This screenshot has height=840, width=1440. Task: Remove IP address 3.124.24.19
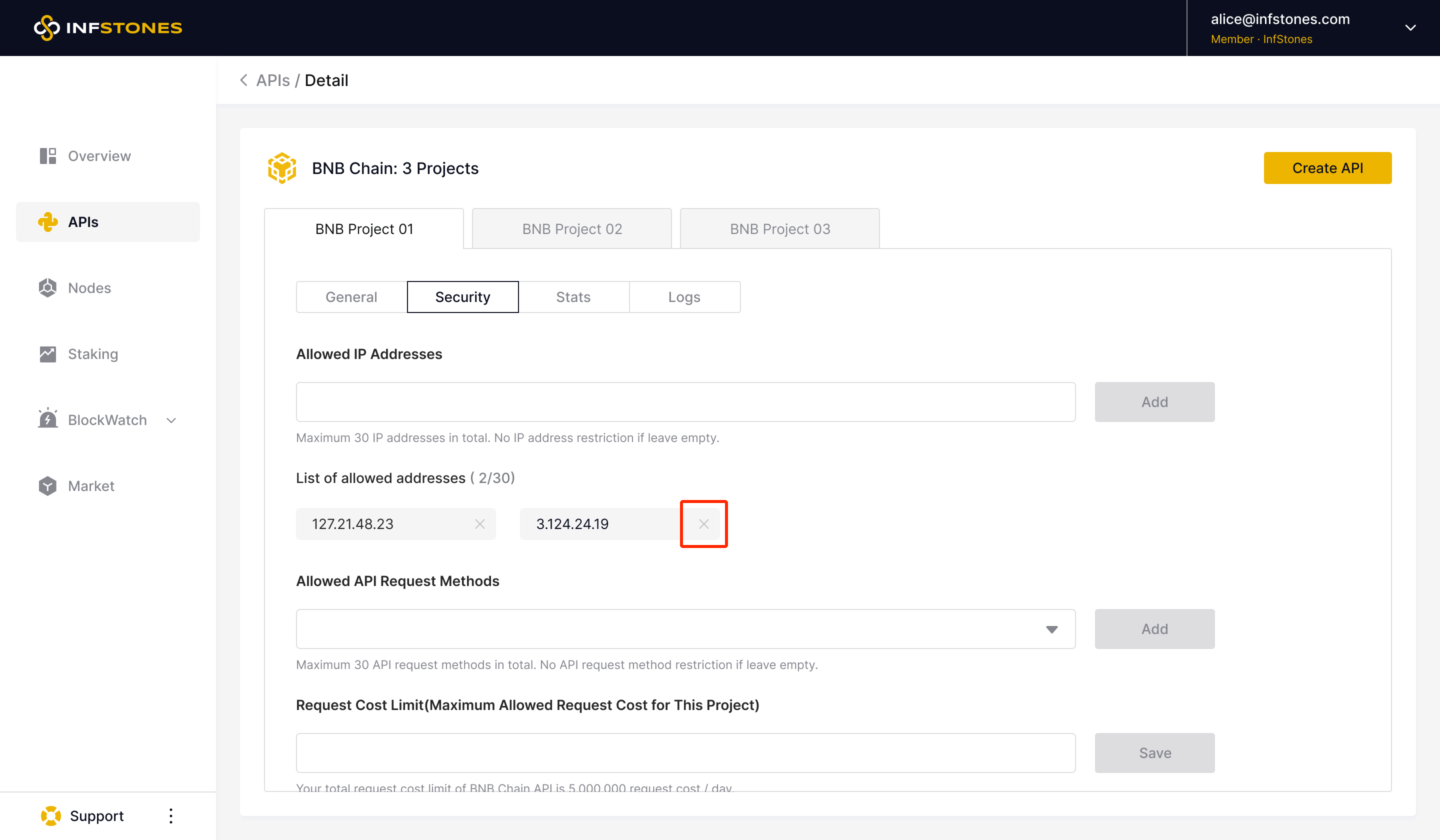(703, 524)
